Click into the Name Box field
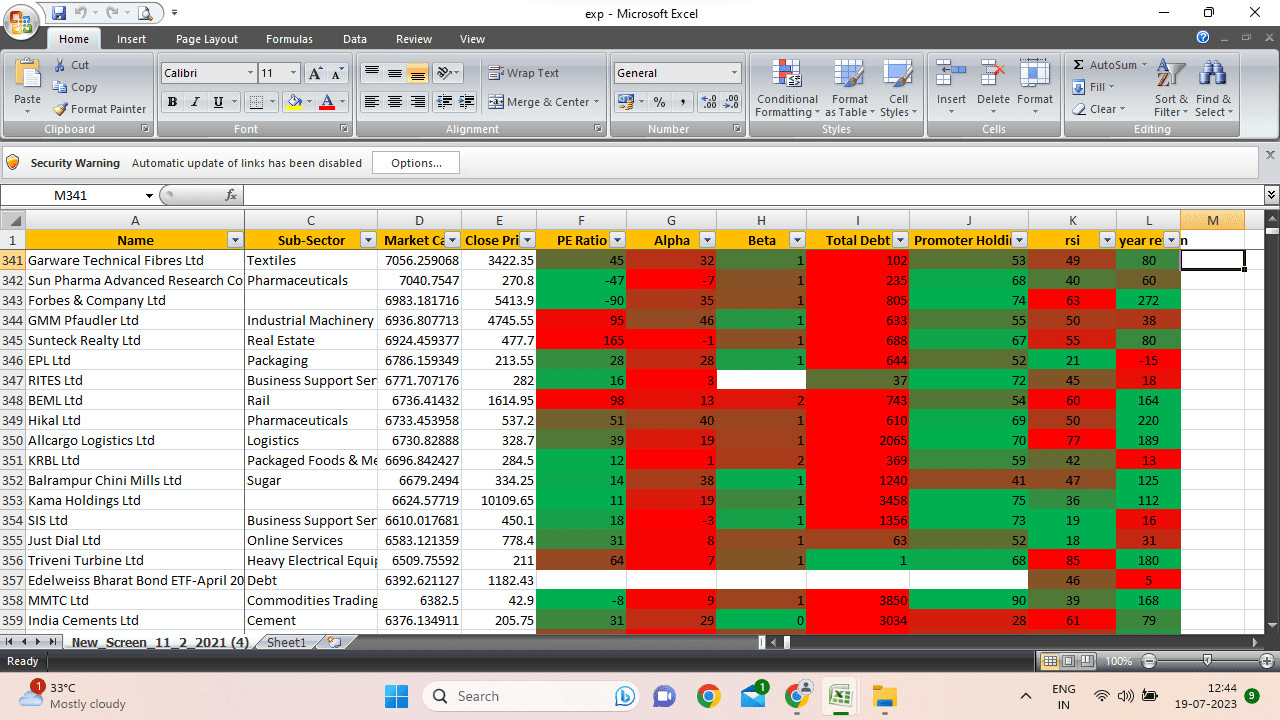Viewport: 1280px width, 720px height. (79, 195)
